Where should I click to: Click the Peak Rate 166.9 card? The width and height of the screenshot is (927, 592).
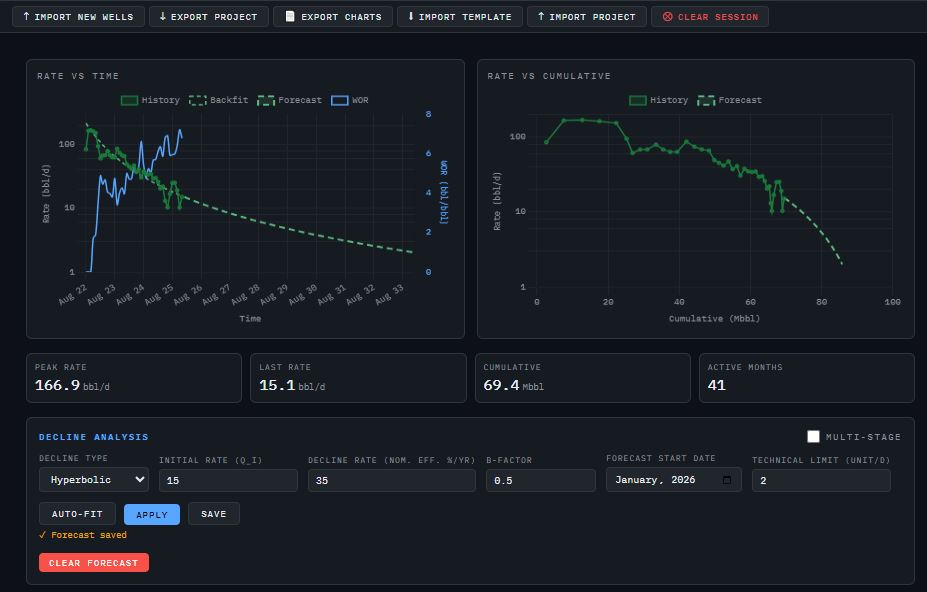pos(134,378)
